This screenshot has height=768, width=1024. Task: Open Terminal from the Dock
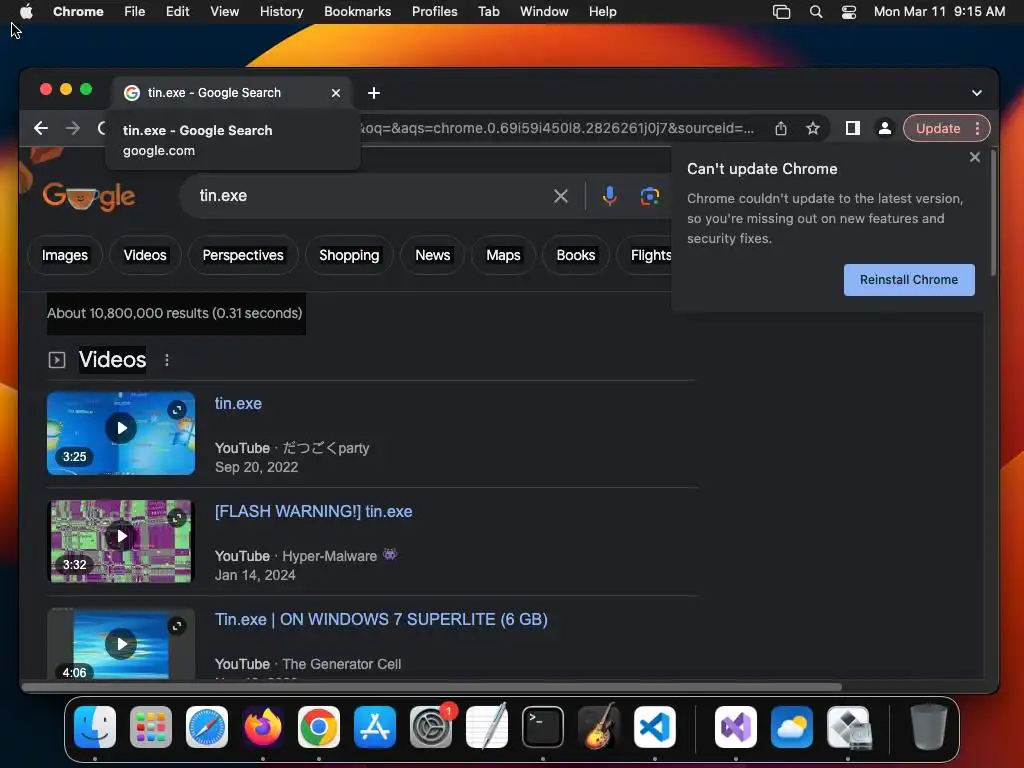pos(543,727)
